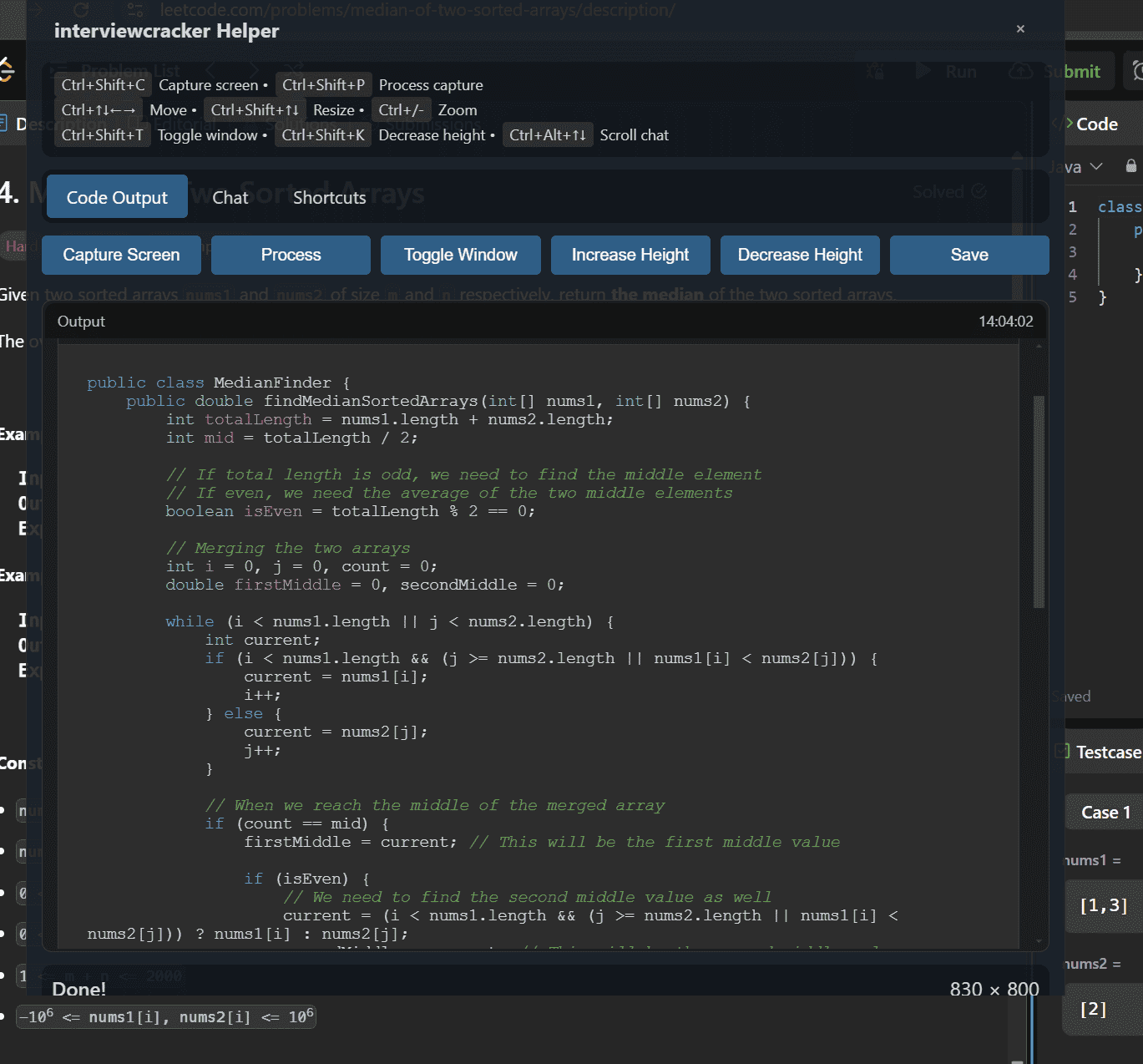
Task: Click the nums2 input field showing [2]
Action: (x=1104, y=1009)
